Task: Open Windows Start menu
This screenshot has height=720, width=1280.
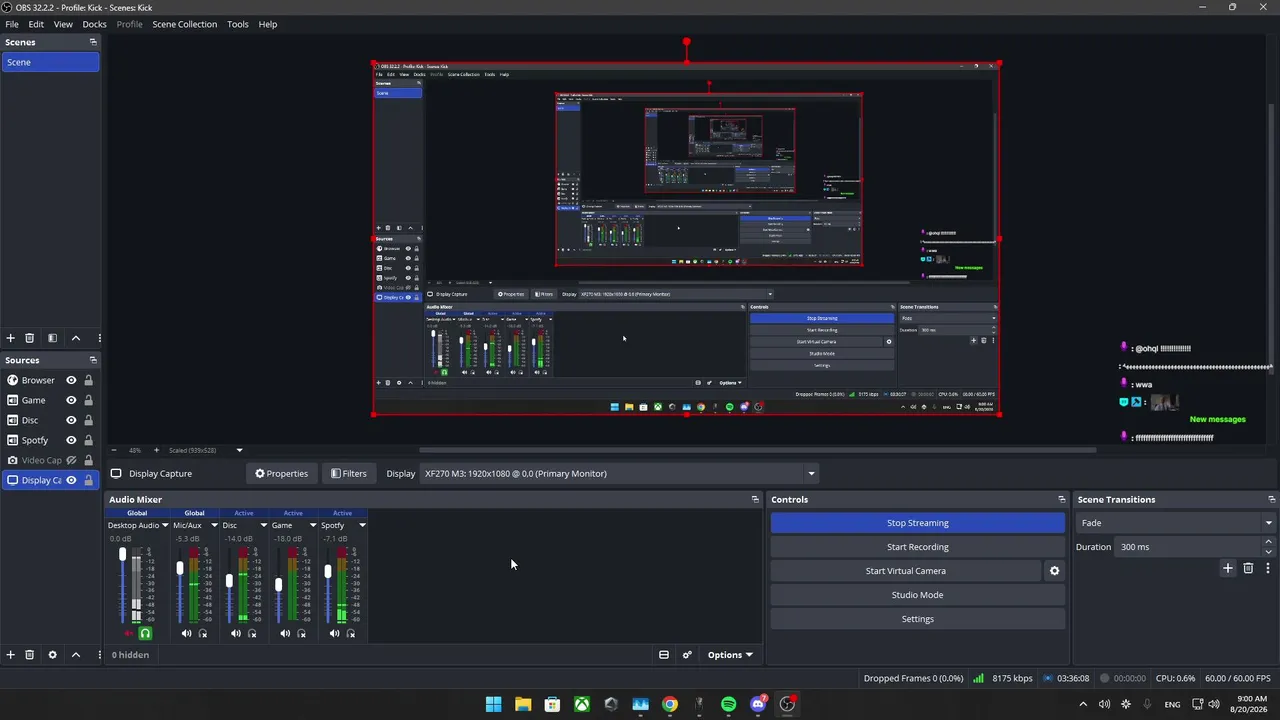Action: pos(493,704)
